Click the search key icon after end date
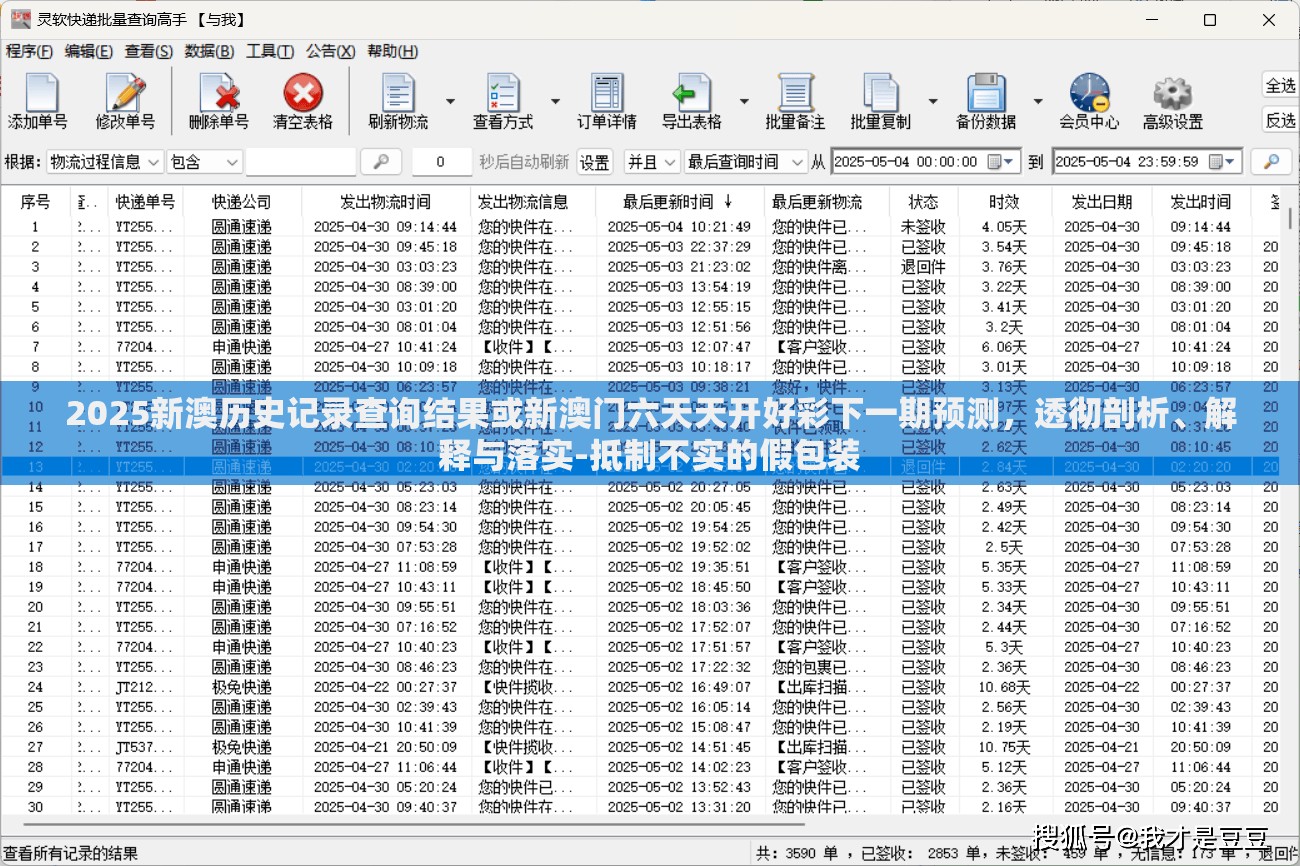Screen dimensions: 1300x866 (1272, 161)
